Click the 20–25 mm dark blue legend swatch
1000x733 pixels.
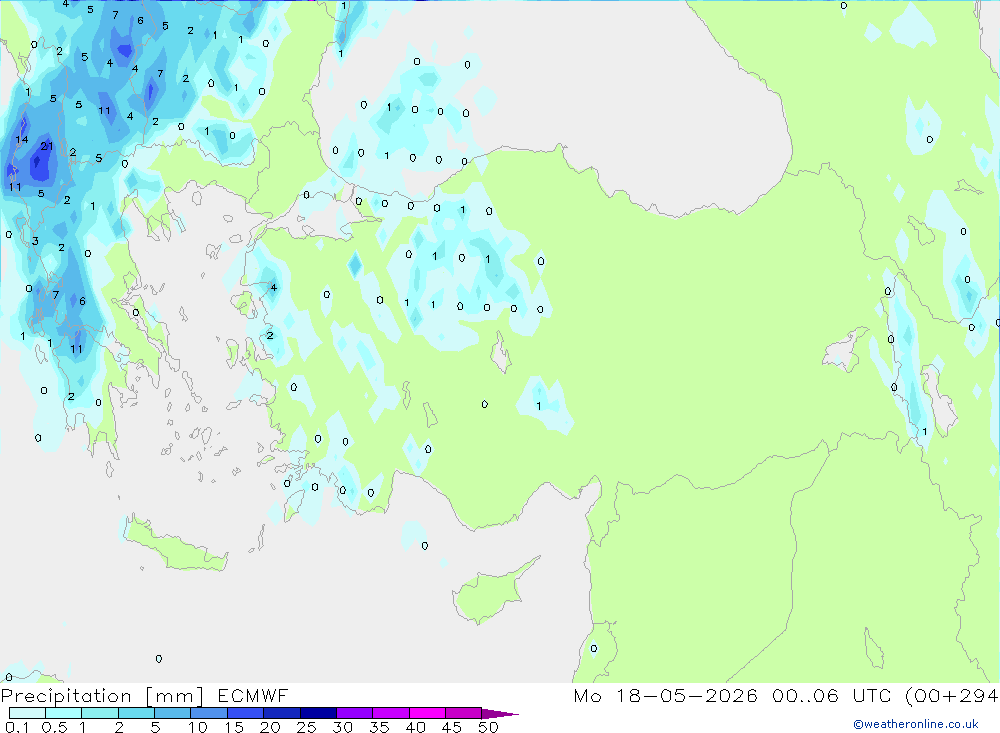coord(281,713)
